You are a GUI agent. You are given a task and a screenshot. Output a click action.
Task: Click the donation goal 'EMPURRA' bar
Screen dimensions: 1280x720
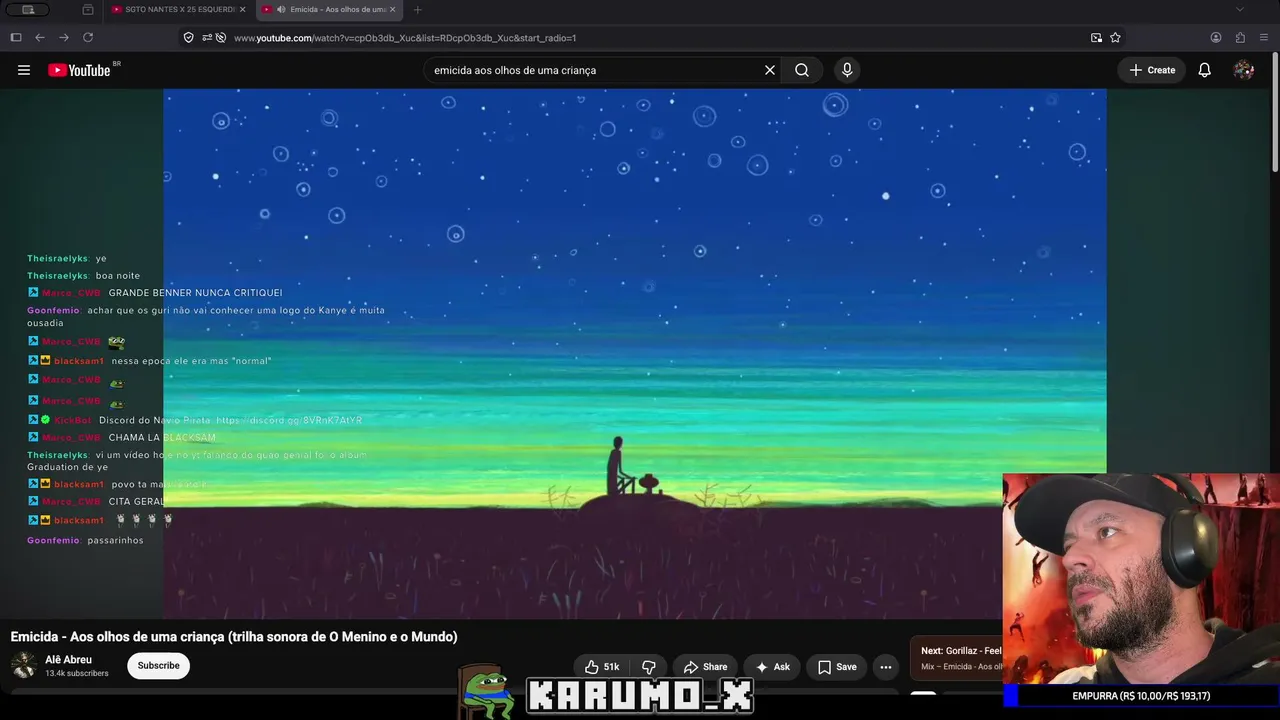pos(1141,696)
